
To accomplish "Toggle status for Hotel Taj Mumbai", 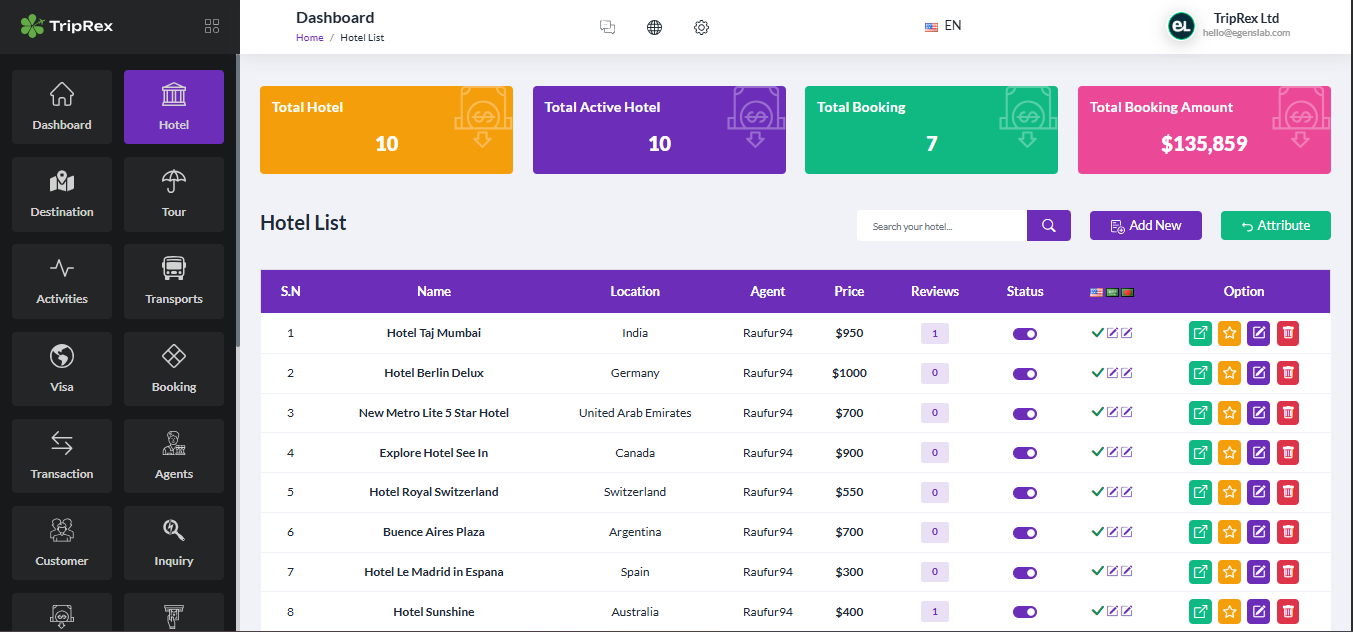I will (x=1025, y=334).
